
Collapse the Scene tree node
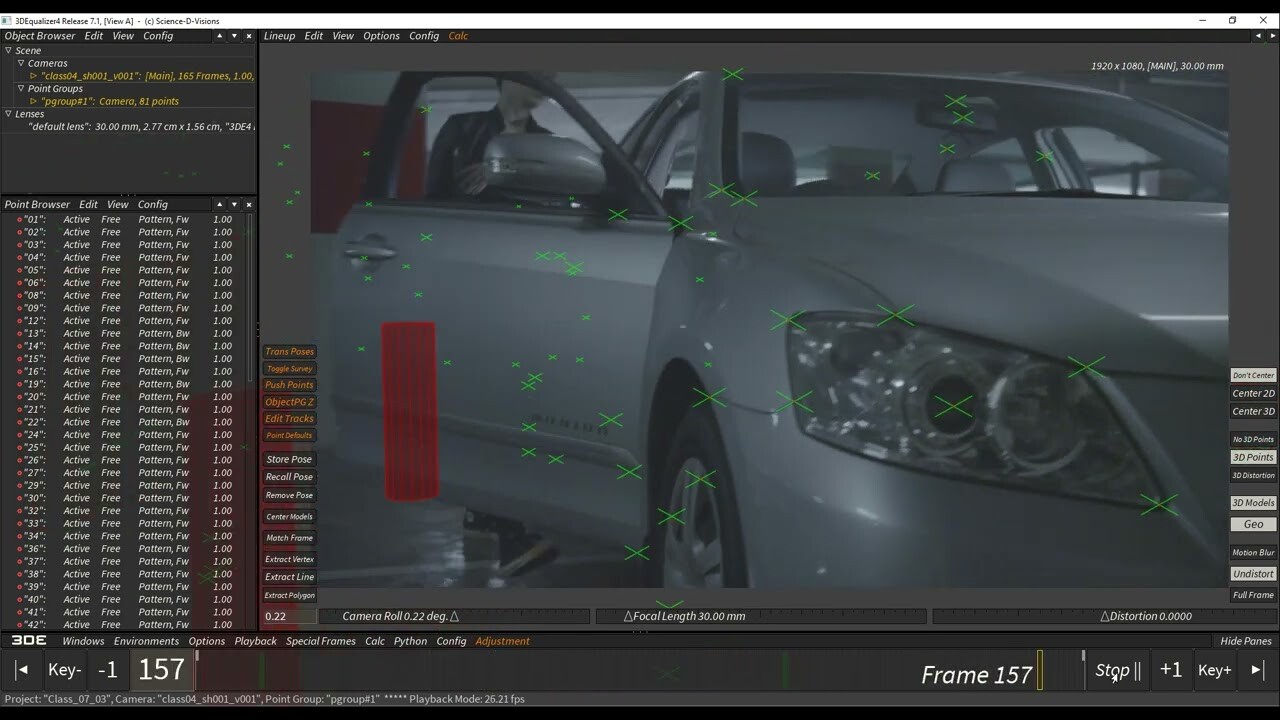pyautogui.click(x=8, y=50)
